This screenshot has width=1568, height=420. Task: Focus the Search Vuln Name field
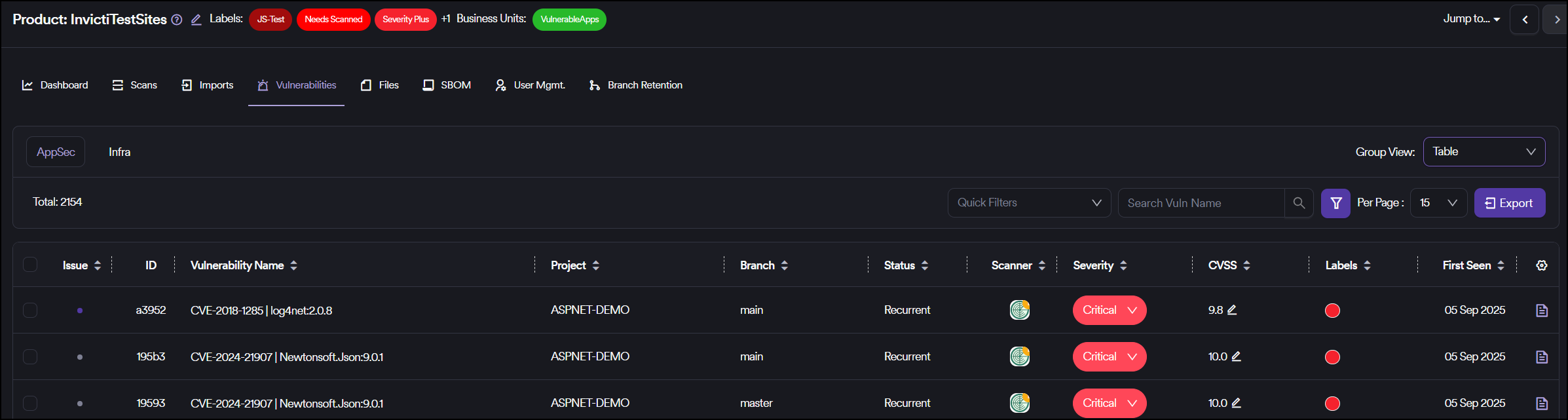[x=1201, y=203]
